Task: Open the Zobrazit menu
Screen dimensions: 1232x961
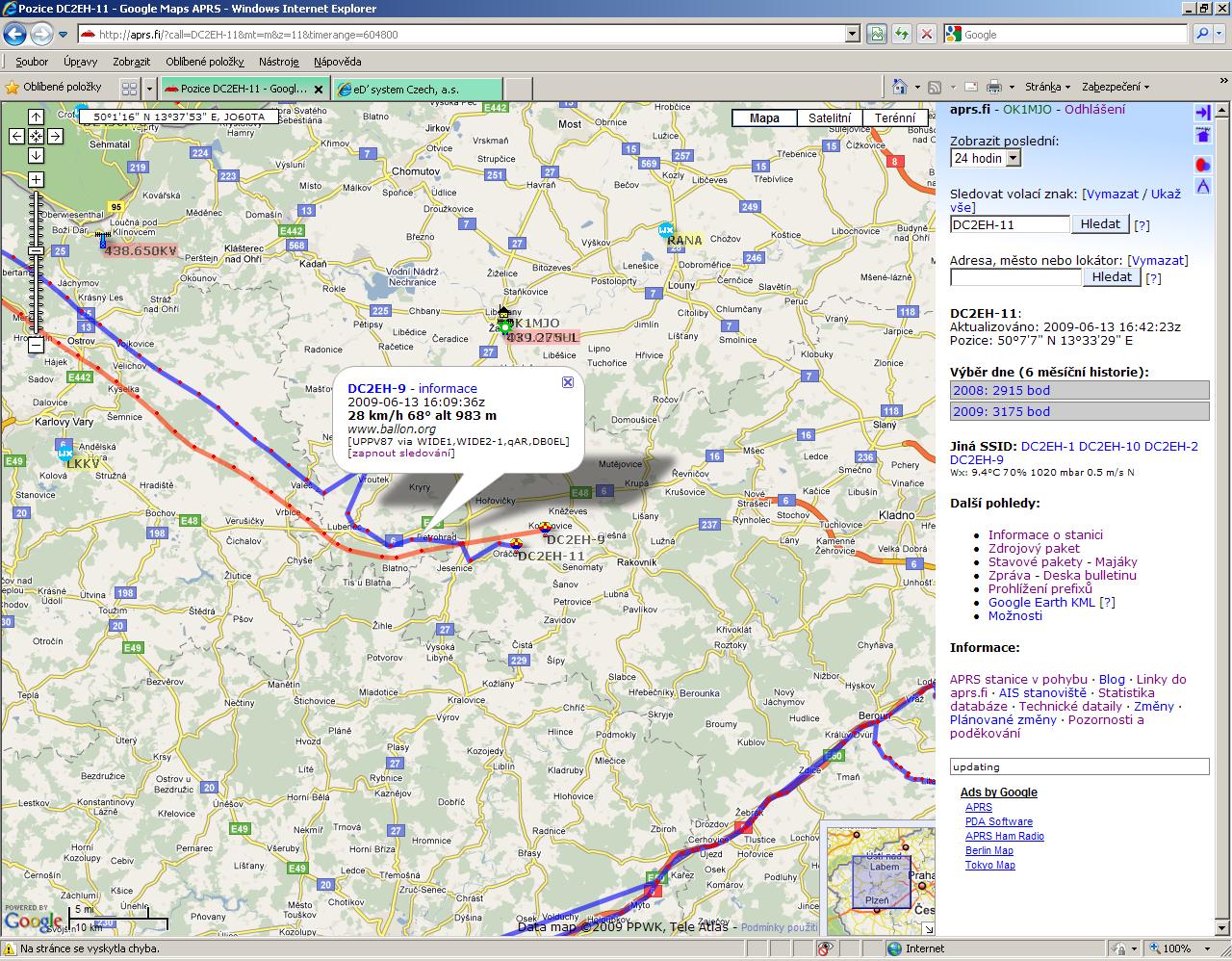Action: [131, 61]
